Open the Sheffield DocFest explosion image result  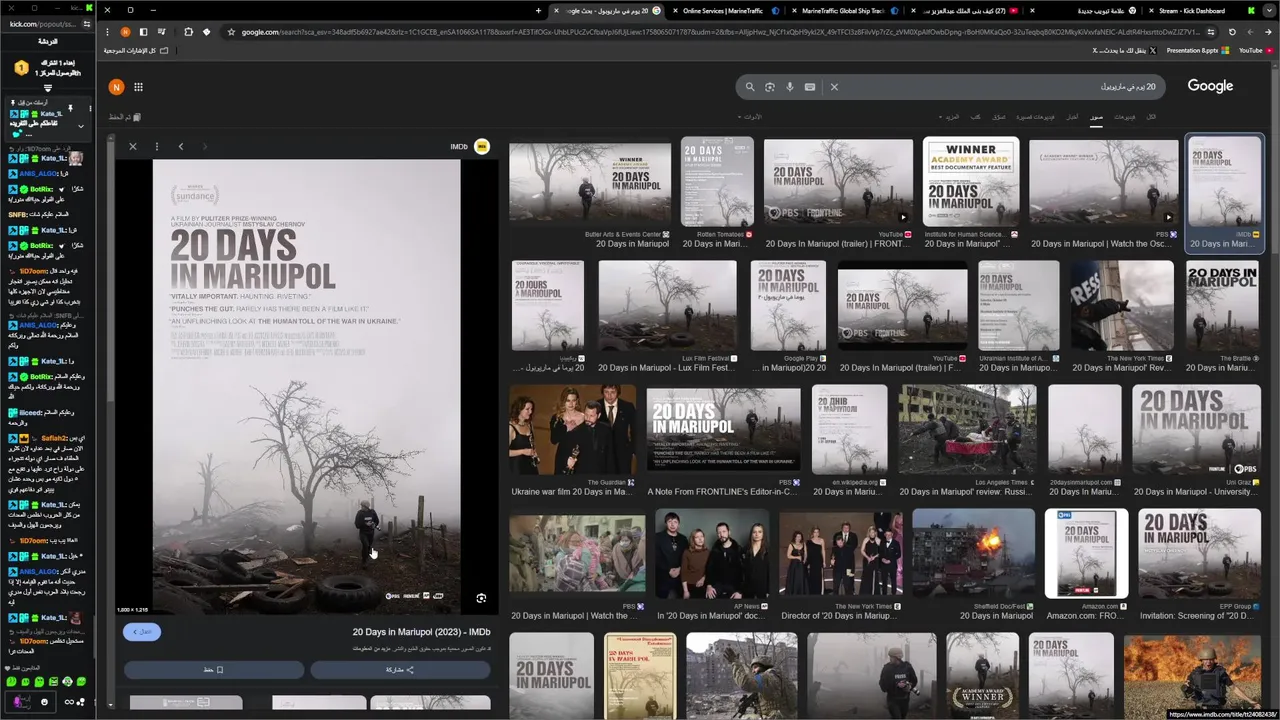click(x=973, y=553)
